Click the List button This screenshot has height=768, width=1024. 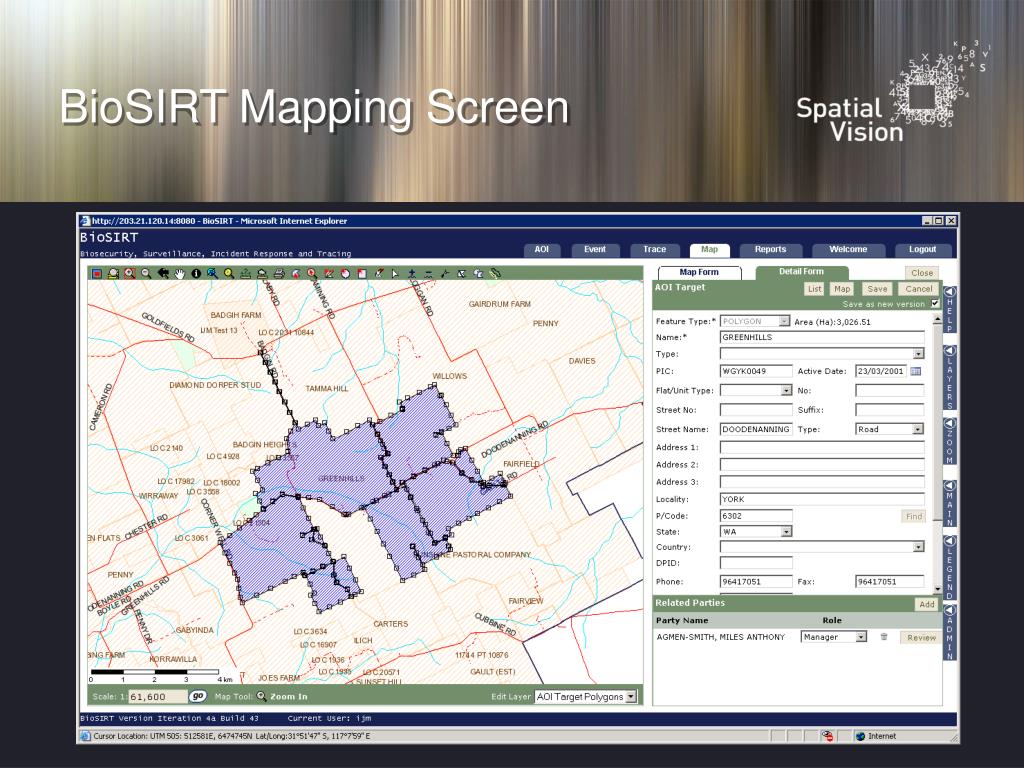[814, 289]
